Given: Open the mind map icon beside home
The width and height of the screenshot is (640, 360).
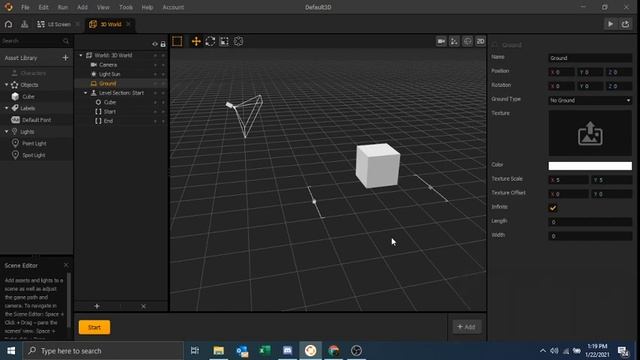Looking at the screenshot, I should [24, 24].
